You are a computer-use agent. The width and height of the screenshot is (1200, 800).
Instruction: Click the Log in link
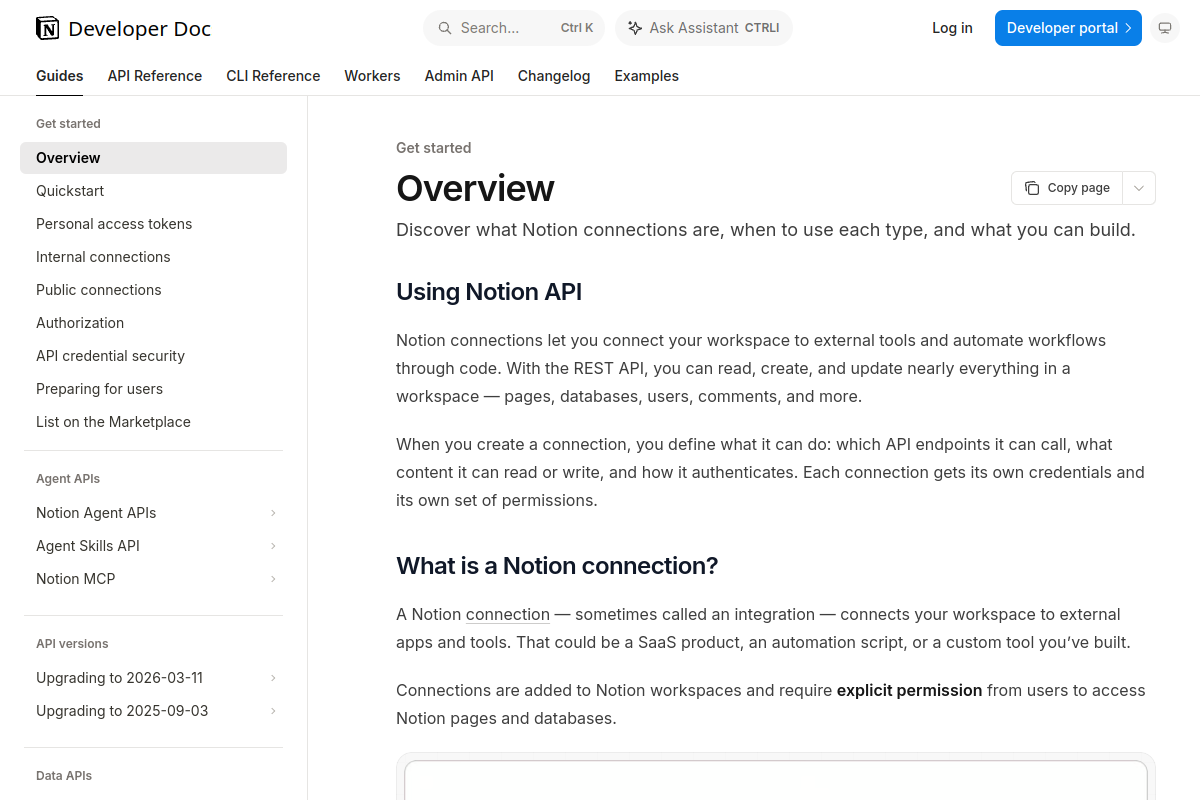[952, 28]
